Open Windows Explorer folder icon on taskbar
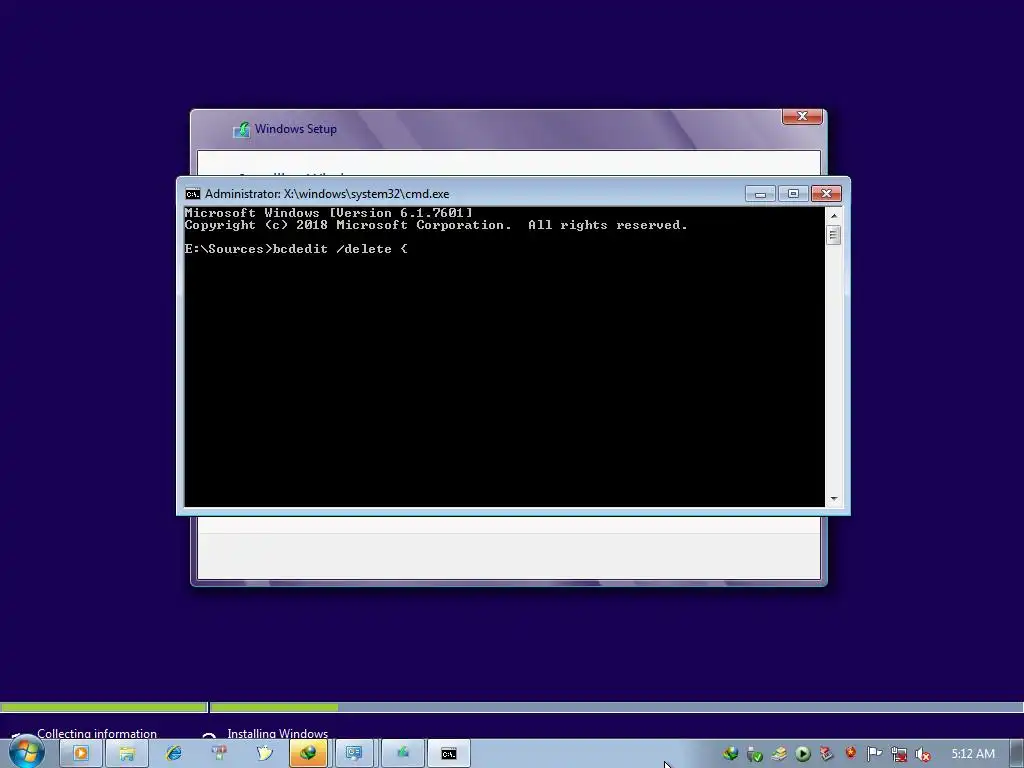The image size is (1024, 768). (127, 754)
